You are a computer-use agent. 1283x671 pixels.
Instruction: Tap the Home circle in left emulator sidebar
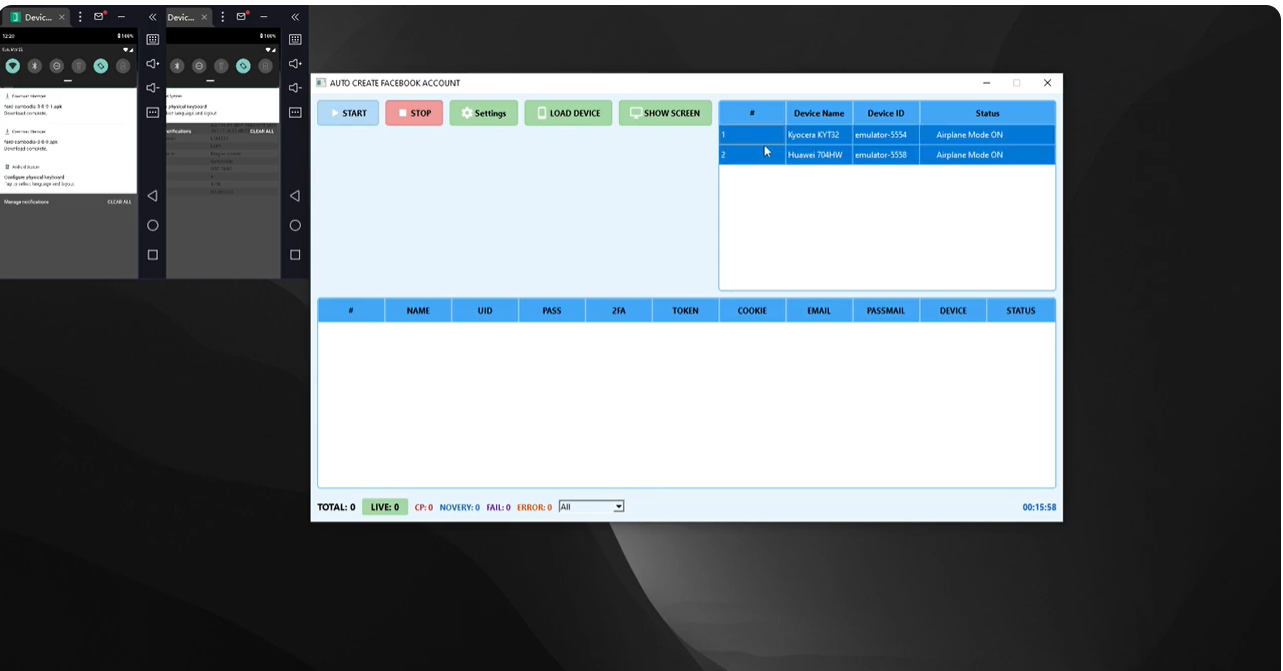pyautogui.click(x=153, y=226)
